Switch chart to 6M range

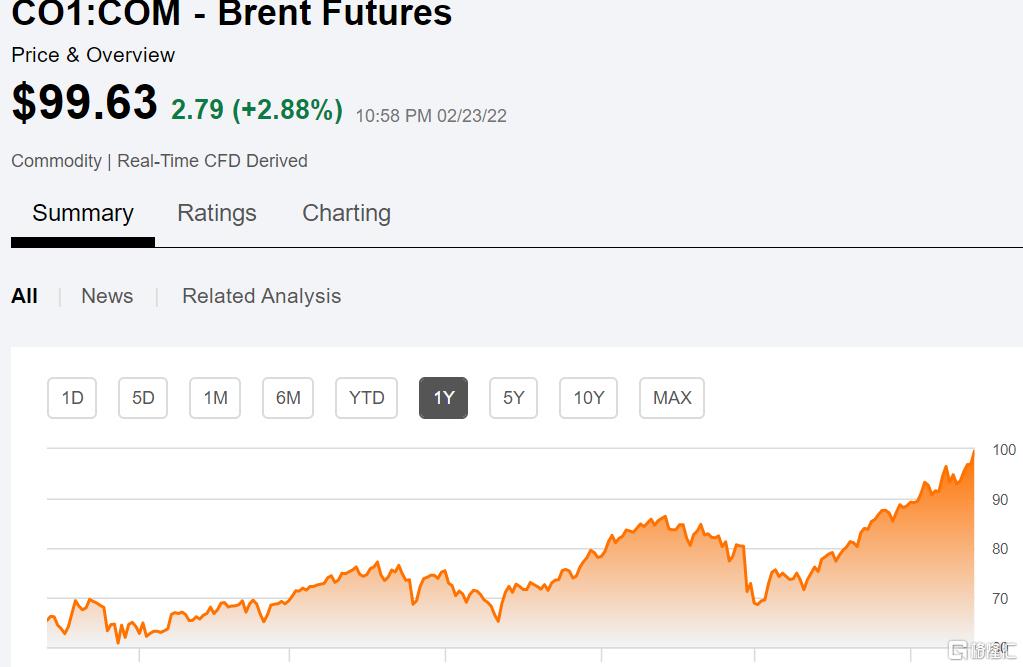(x=288, y=397)
